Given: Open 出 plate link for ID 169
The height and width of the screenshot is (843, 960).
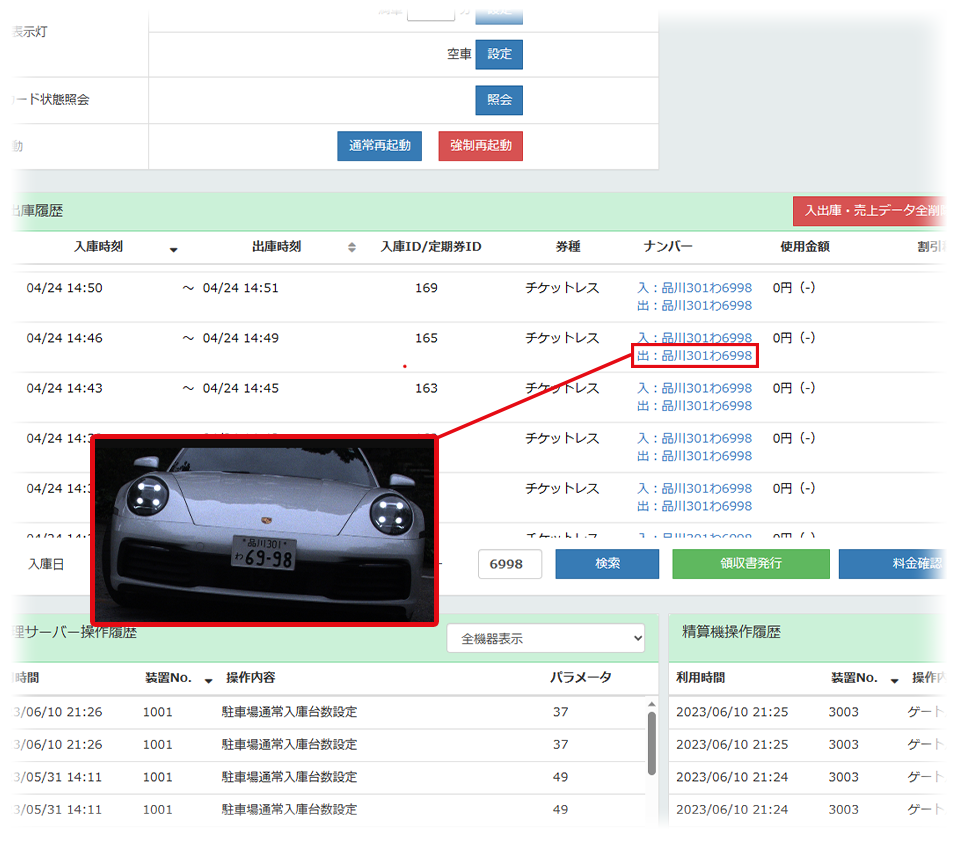Looking at the screenshot, I should pos(694,305).
